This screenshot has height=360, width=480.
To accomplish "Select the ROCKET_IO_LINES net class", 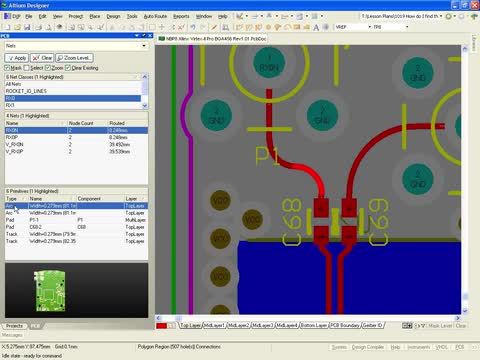I will point(73,91).
